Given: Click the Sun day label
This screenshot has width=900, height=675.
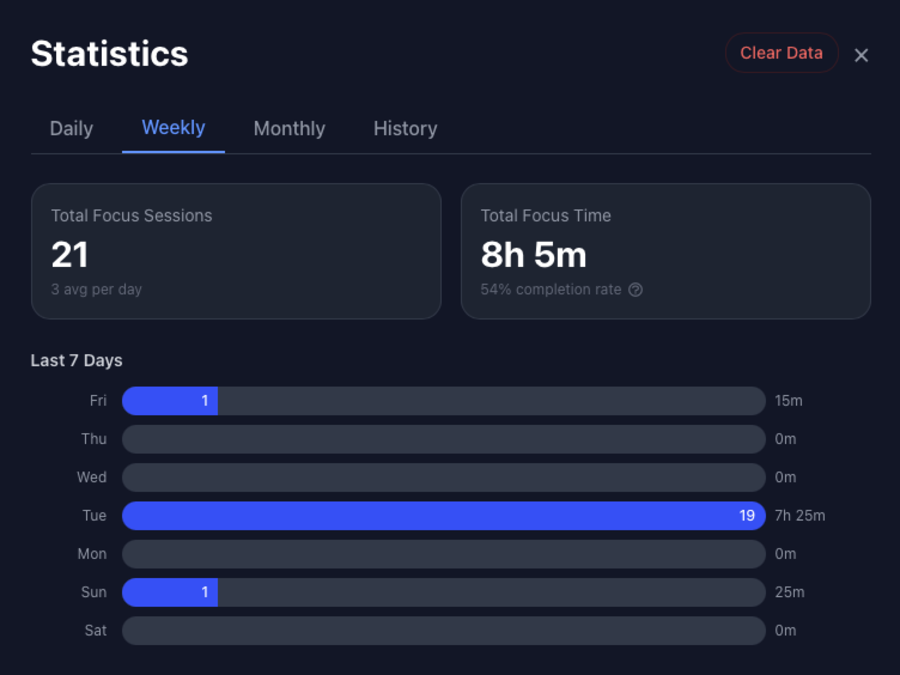Looking at the screenshot, I should click(x=93, y=592).
